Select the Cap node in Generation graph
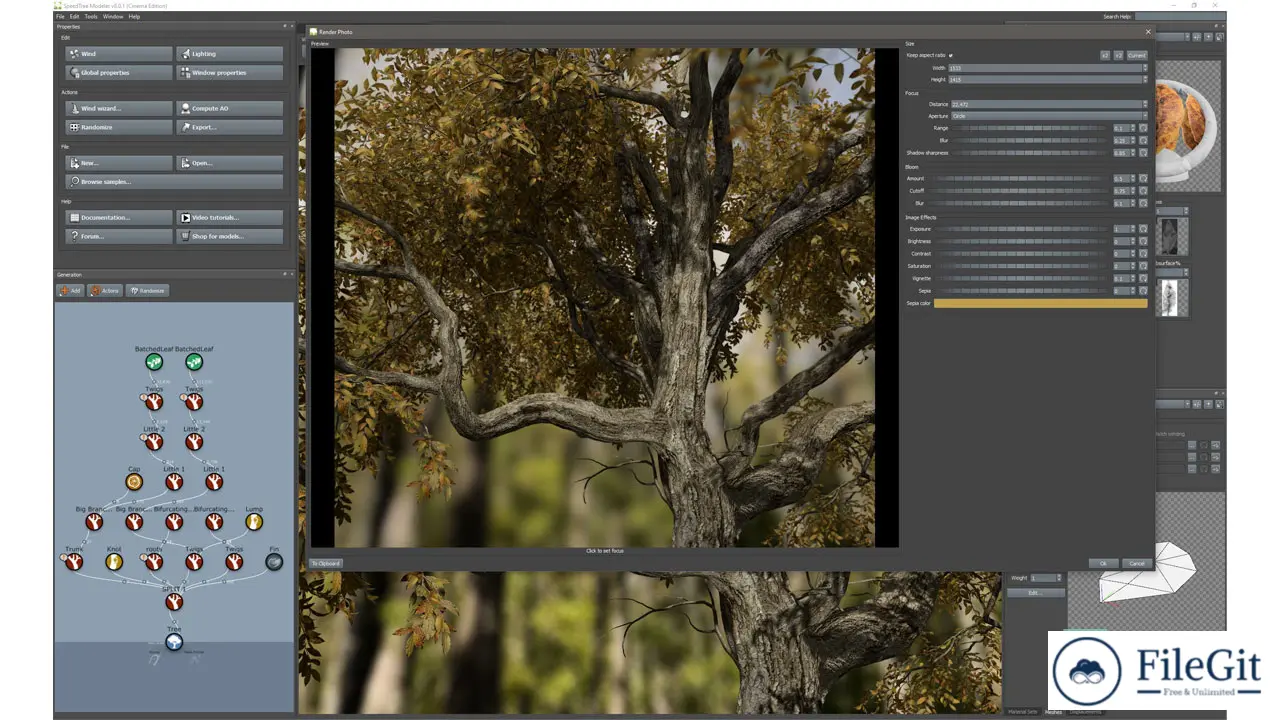The height and width of the screenshot is (720, 1280). [134, 482]
